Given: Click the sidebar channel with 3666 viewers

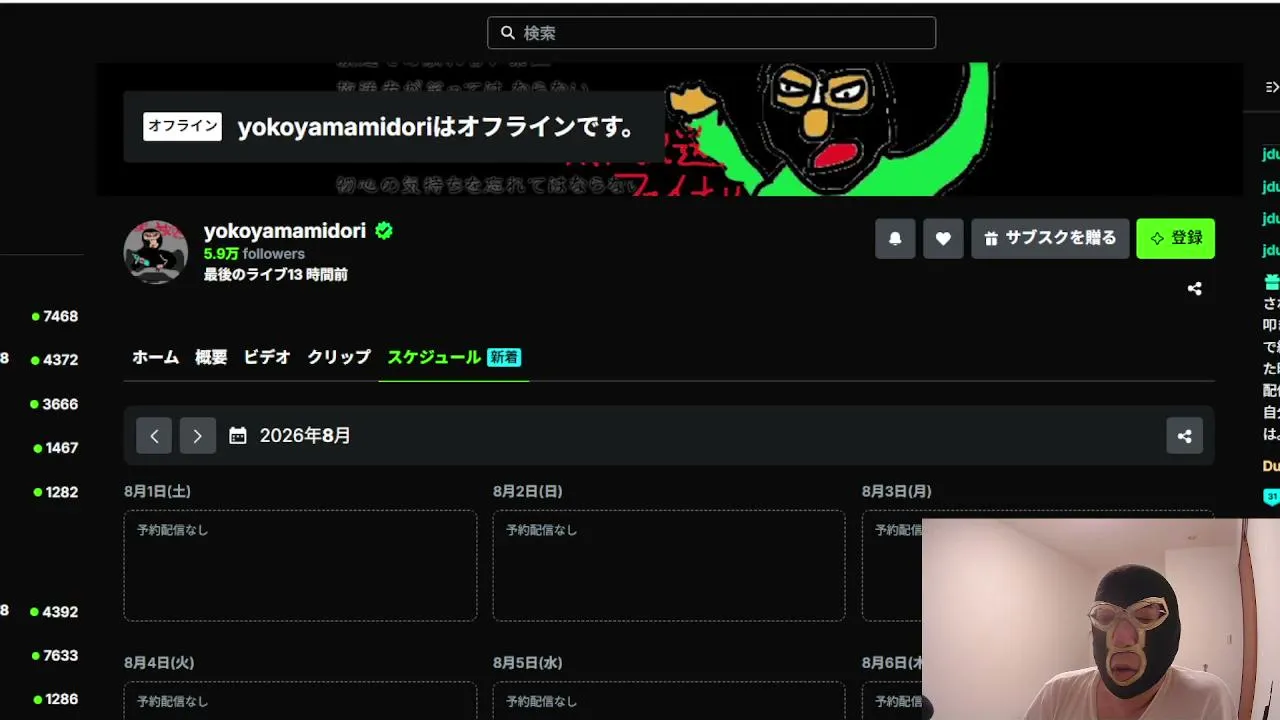Looking at the screenshot, I should [x=54, y=404].
